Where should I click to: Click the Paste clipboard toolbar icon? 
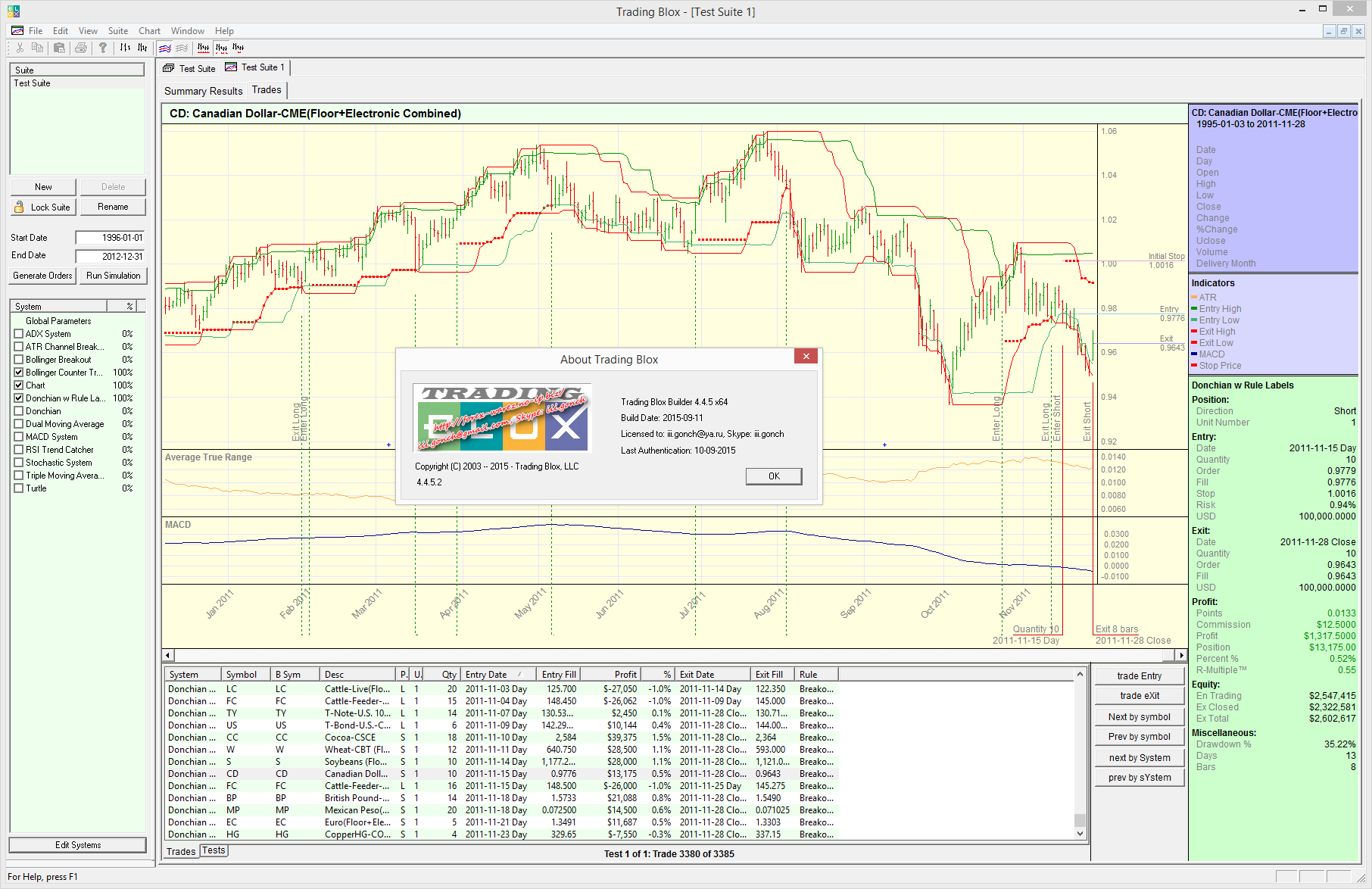(x=59, y=48)
